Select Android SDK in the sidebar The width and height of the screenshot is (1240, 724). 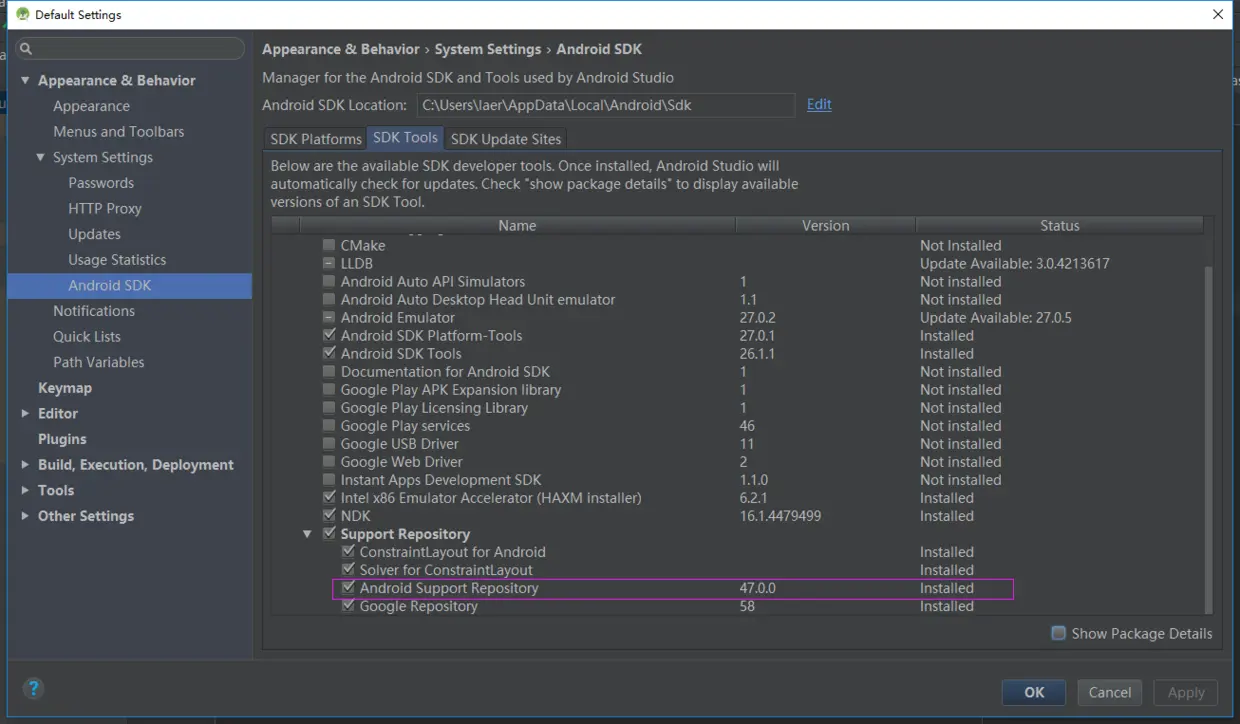(130, 285)
